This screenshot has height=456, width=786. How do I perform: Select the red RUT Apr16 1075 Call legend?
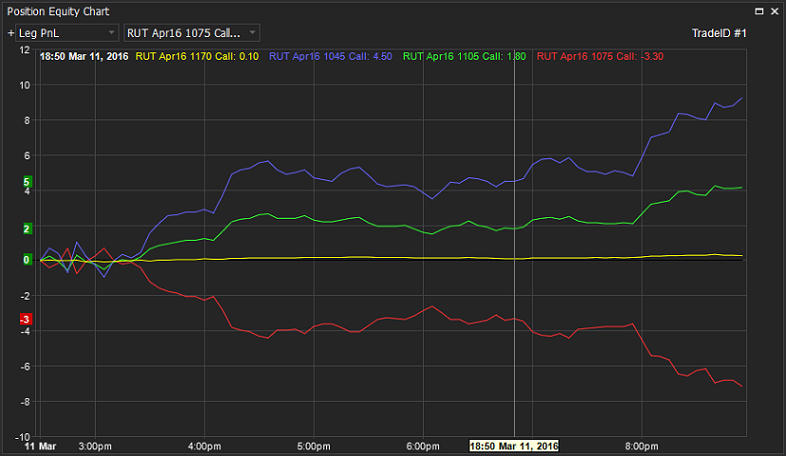coord(600,56)
